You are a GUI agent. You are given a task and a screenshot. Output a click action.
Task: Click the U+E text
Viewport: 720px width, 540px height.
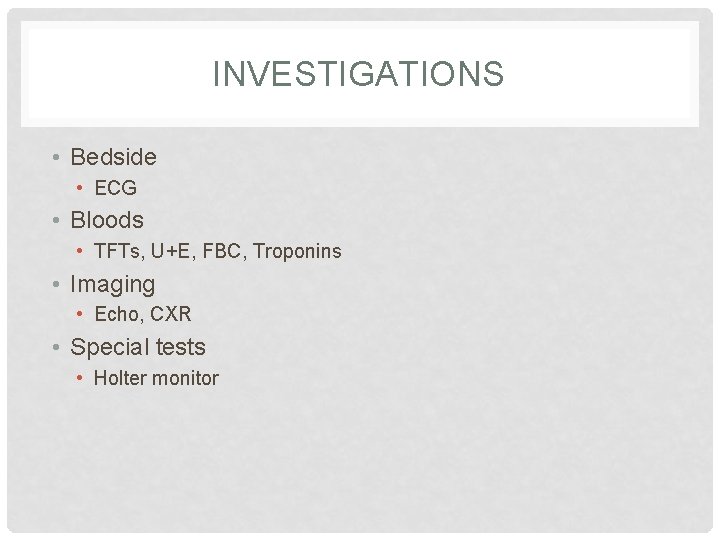(x=173, y=251)
